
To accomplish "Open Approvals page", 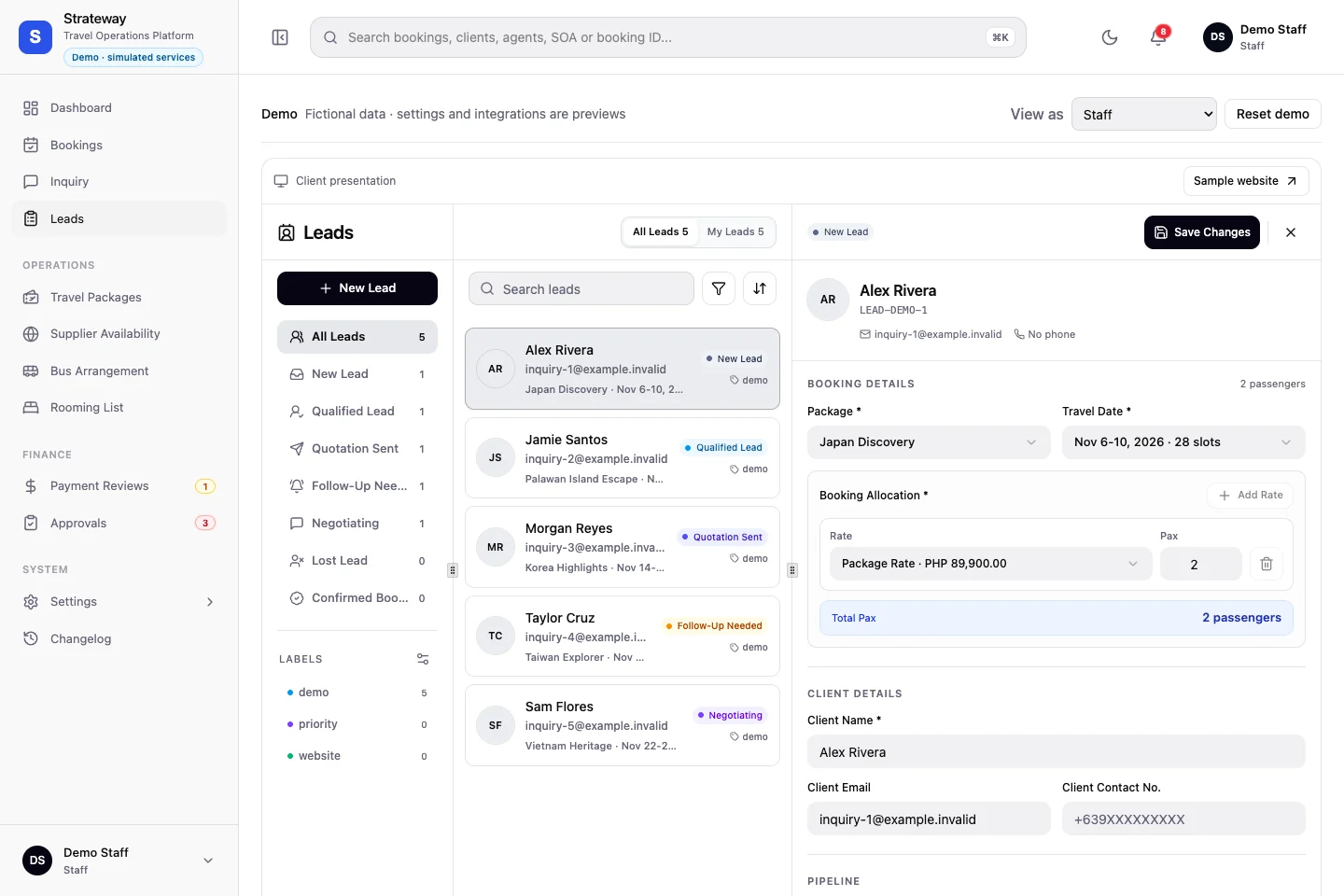I will tap(119, 524).
